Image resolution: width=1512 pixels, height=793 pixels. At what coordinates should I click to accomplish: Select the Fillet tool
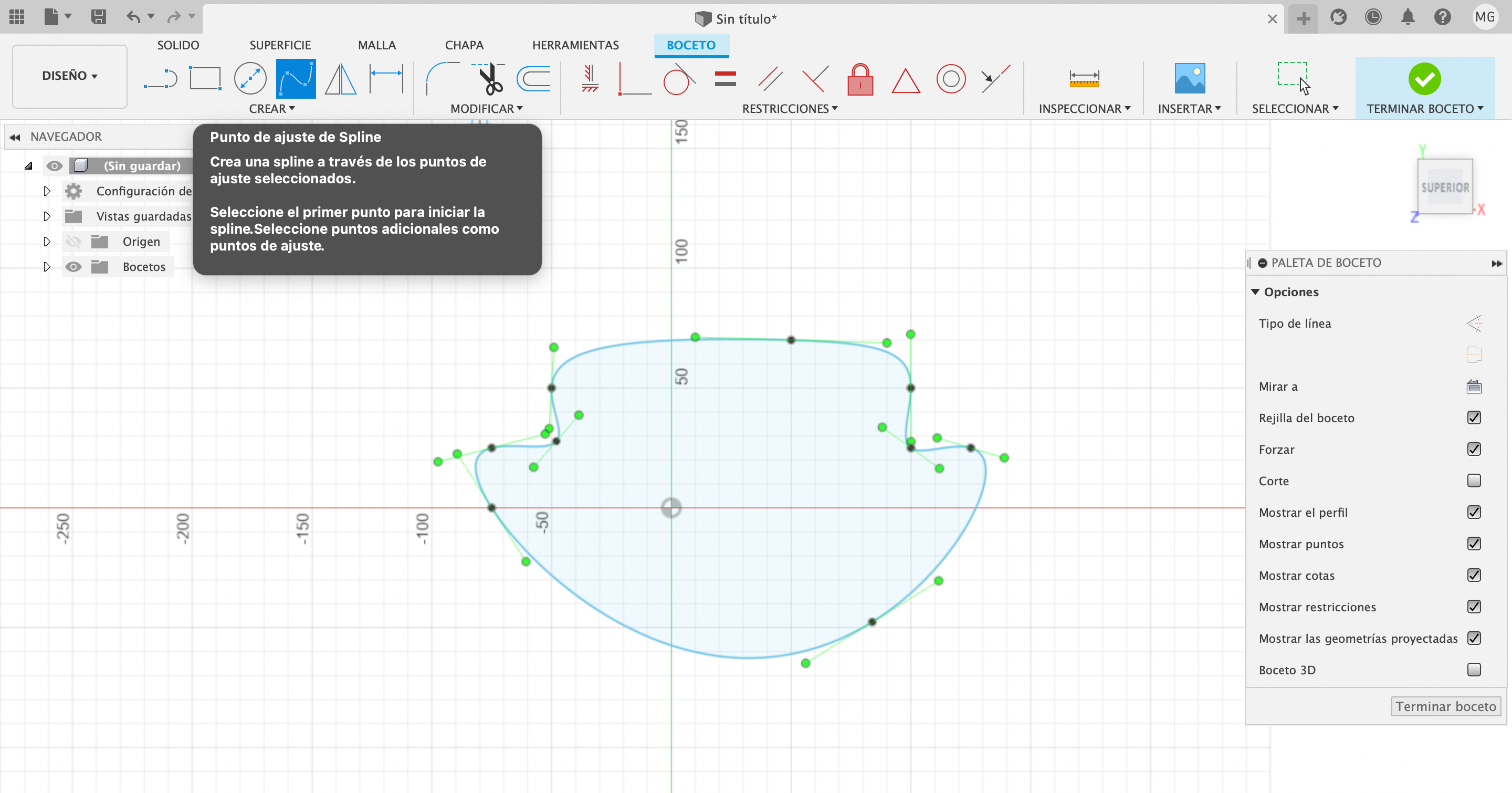coord(442,79)
